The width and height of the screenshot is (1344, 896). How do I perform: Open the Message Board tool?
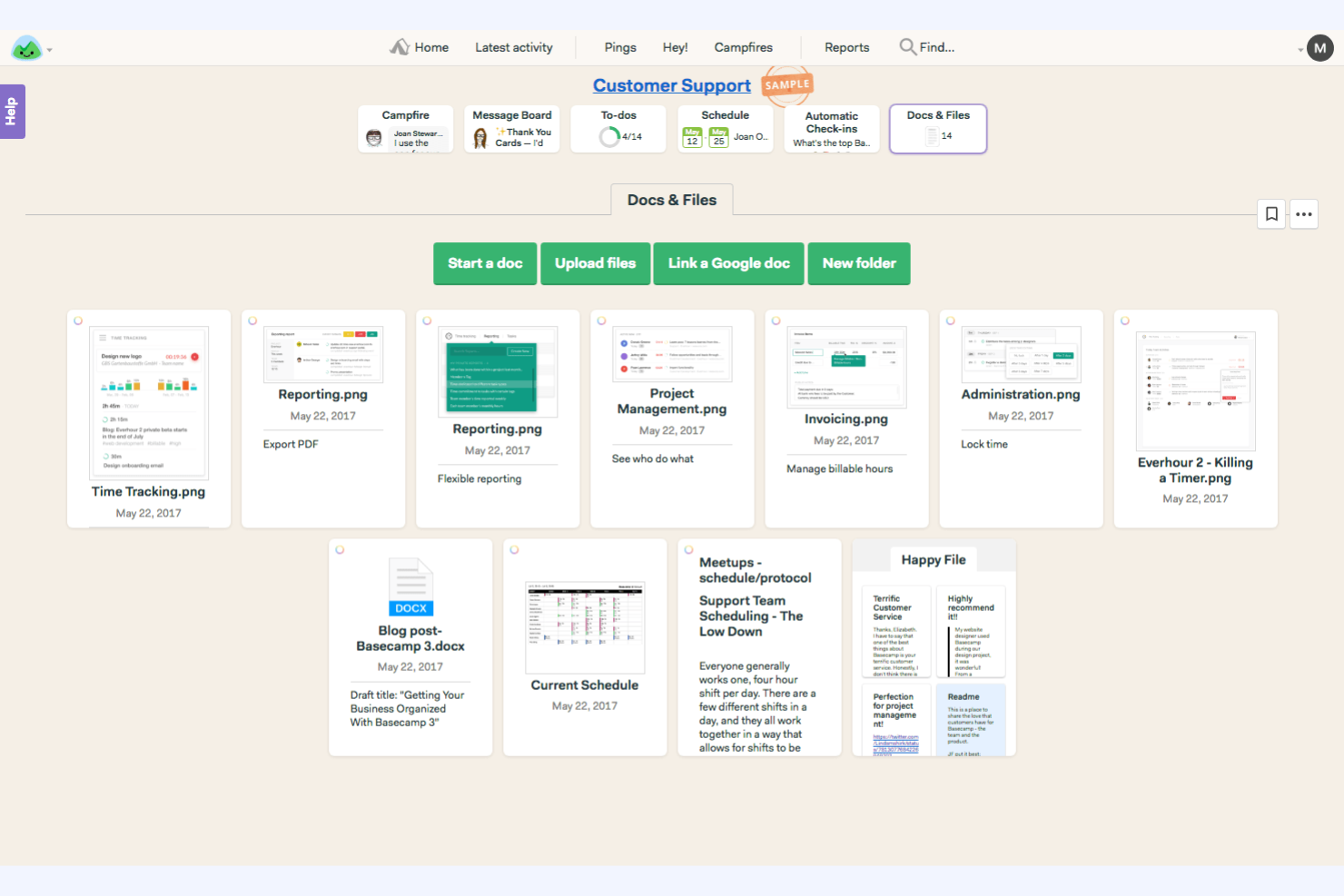[x=511, y=128]
